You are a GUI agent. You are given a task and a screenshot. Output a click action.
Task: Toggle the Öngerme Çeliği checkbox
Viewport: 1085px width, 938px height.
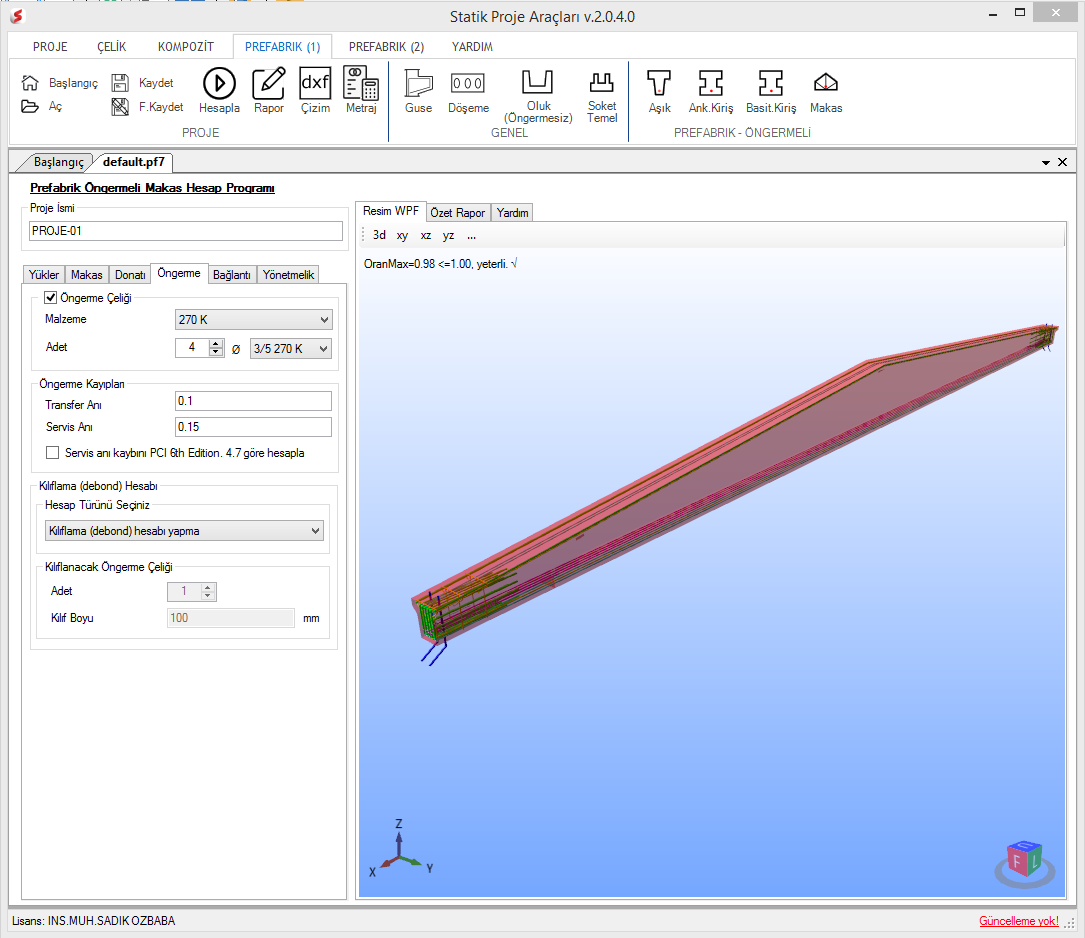[51, 297]
